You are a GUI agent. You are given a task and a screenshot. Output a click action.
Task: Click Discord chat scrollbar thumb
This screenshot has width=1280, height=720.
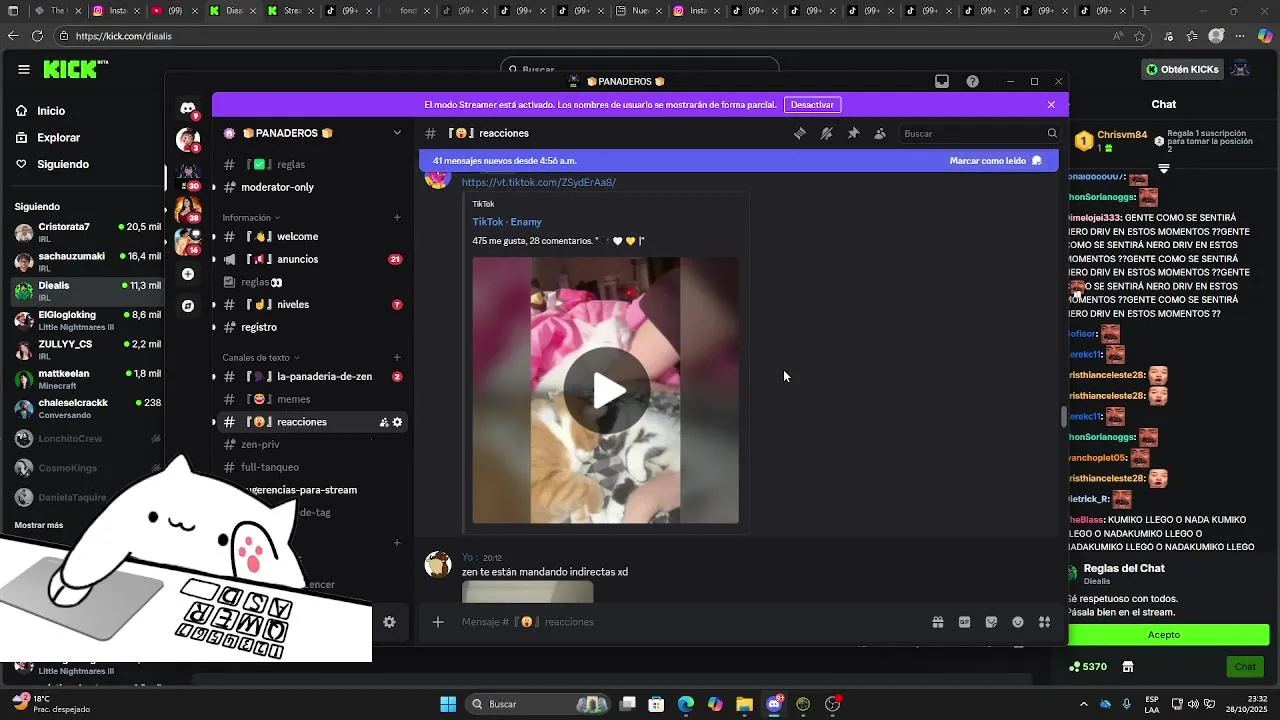click(x=1064, y=417)
